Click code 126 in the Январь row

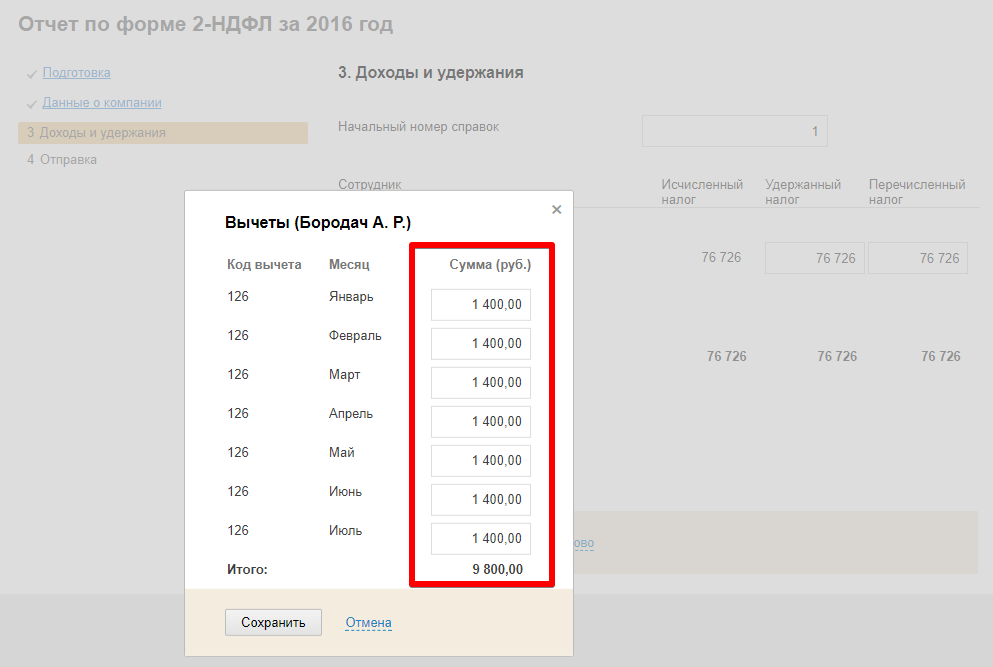point(238,296)
